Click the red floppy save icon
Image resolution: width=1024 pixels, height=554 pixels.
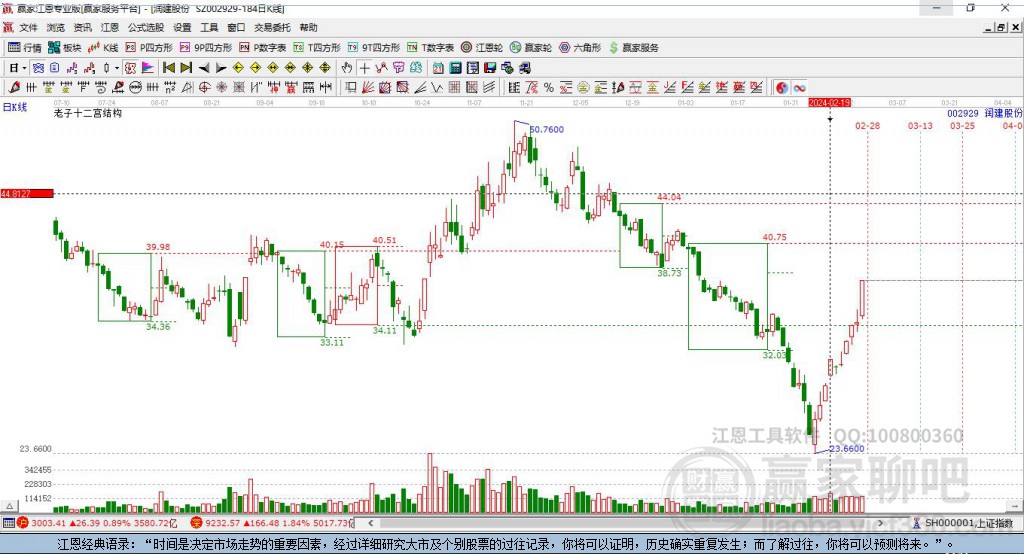click(490, 68)
